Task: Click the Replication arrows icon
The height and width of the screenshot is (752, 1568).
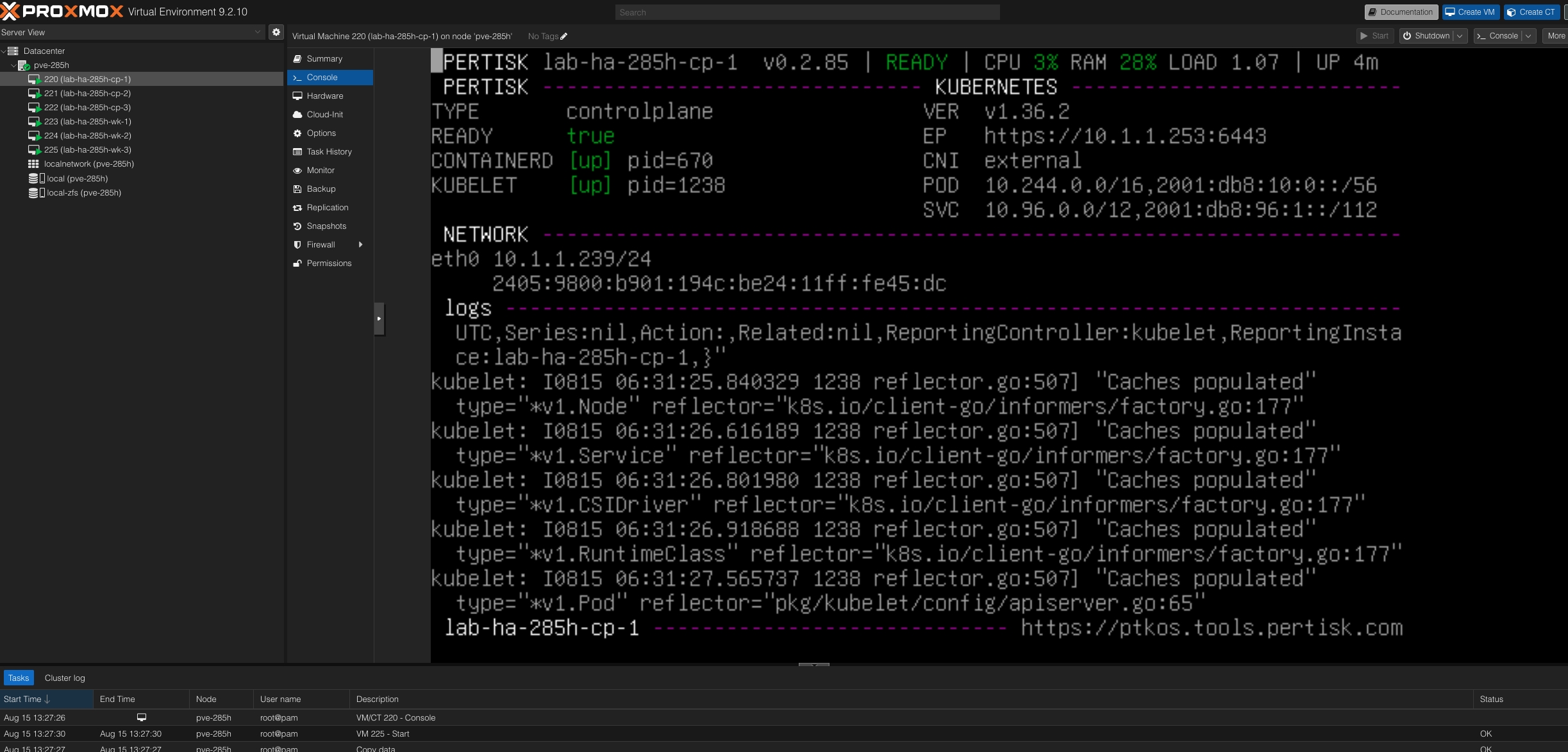Action: [x=297, y=208]
